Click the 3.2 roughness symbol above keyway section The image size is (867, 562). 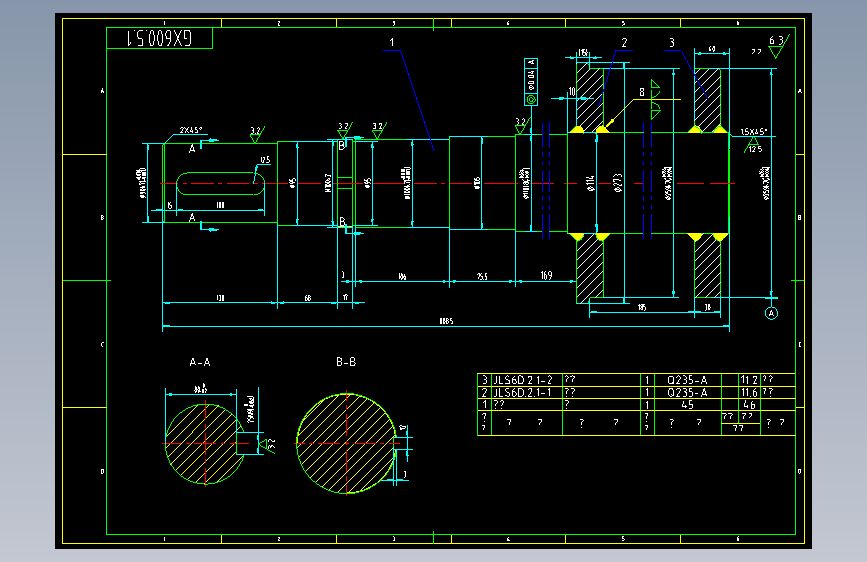[257, 134]
